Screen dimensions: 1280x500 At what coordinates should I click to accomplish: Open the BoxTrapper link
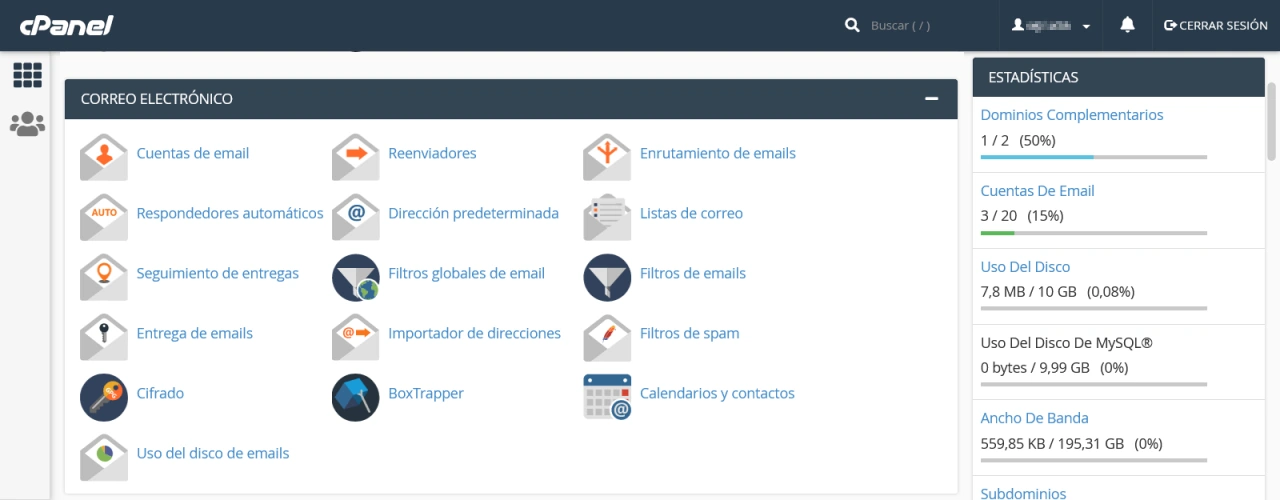426,393
